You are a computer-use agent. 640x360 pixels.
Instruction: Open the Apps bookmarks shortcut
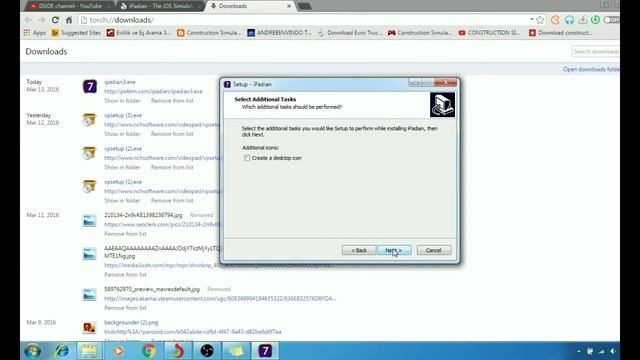(35, 33)
